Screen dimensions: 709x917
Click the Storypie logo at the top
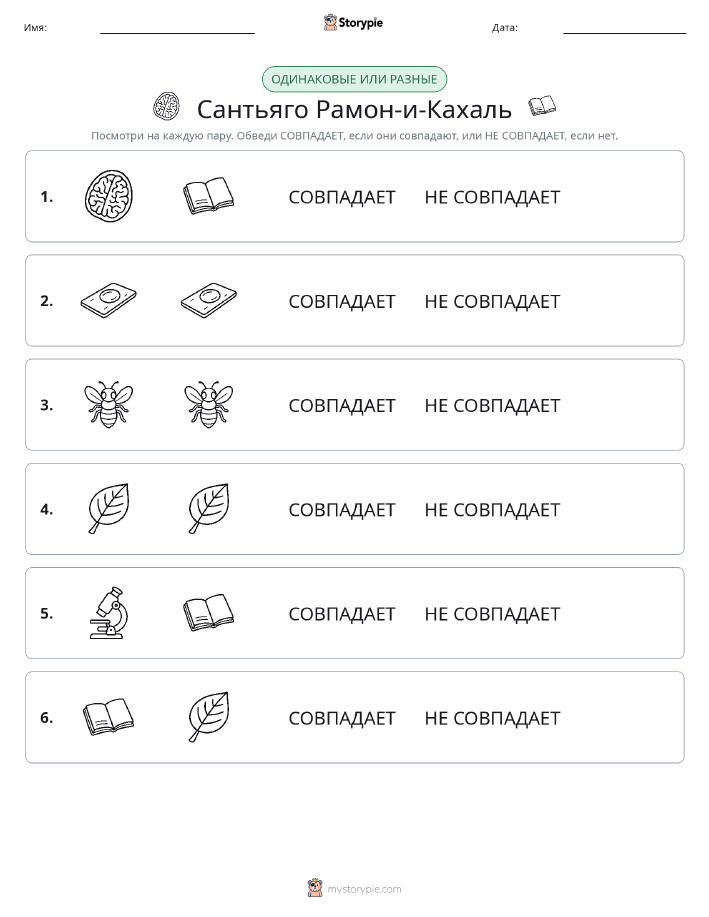click(353, 23)
